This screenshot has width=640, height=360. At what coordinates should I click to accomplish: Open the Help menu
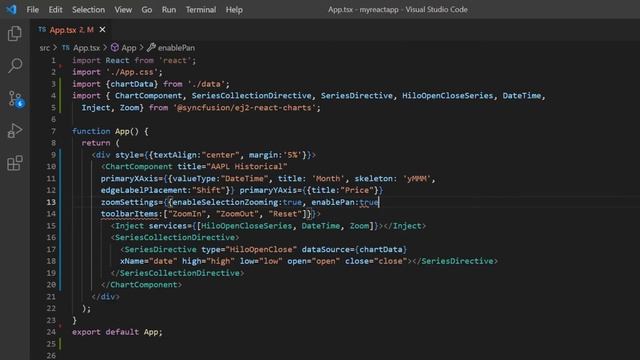coord(234,9)
